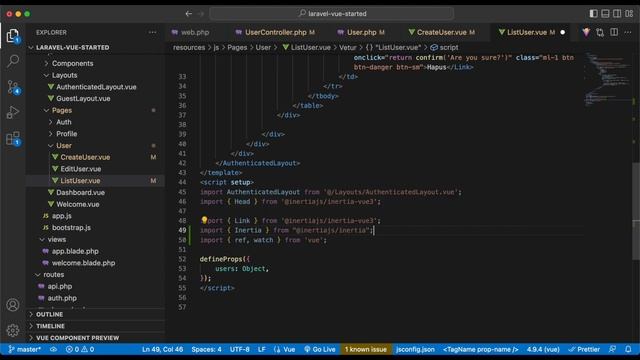Collapse the routes folder
This screenshot has height=360, width=640.
click(53, 275)
